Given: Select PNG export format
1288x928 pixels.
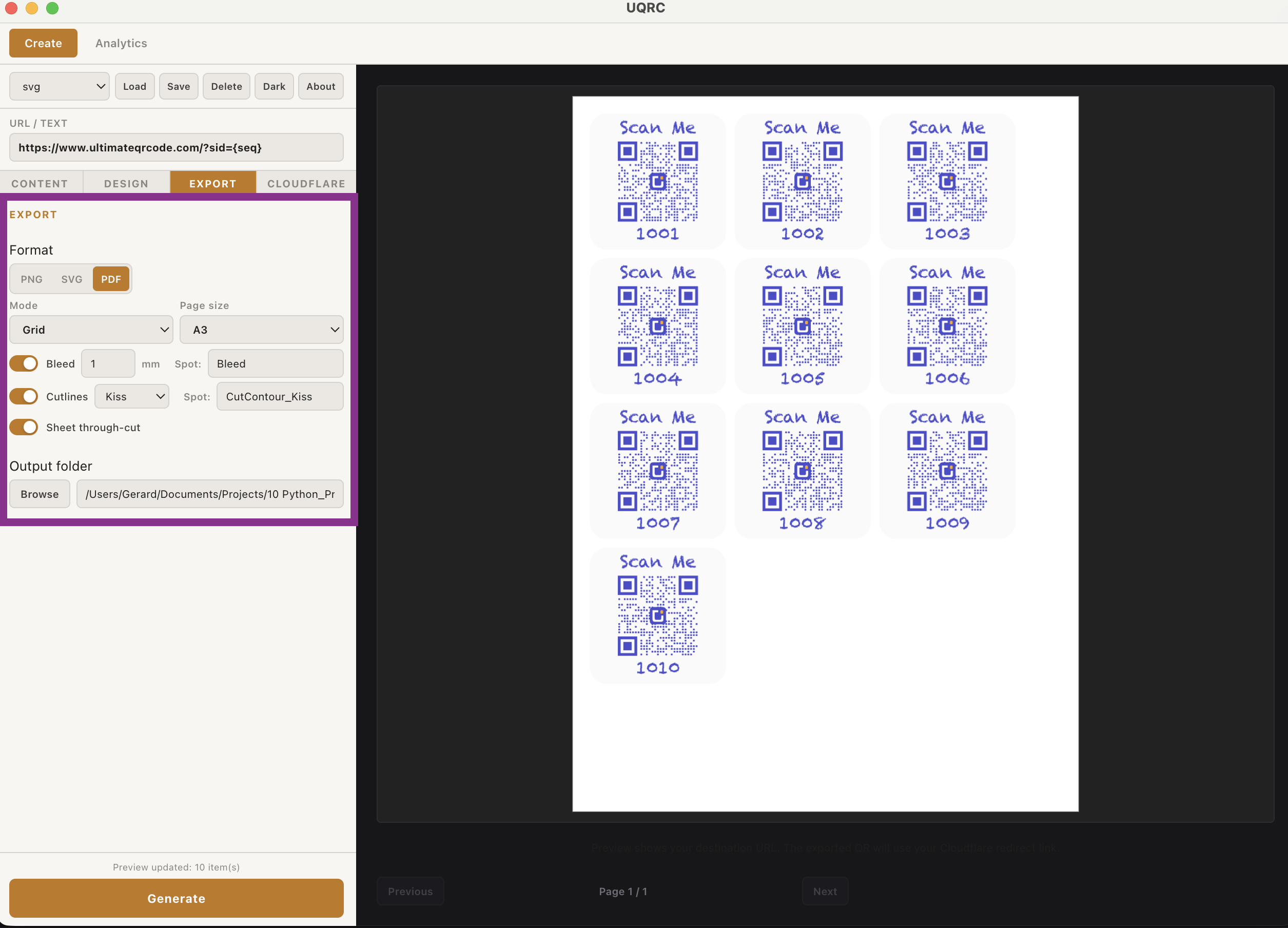Looking at the screenshot, I should (32, 279).
